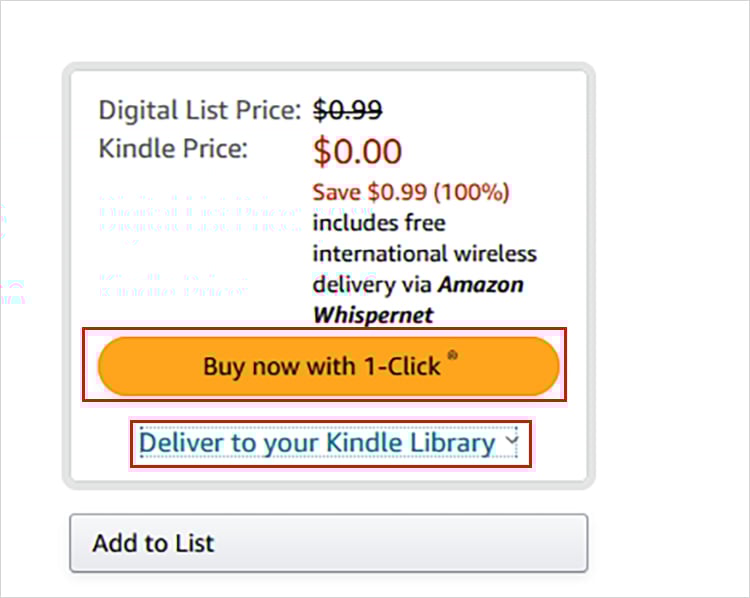Click the "international wireless" text line
750x598 pixels.
[424, 253]
